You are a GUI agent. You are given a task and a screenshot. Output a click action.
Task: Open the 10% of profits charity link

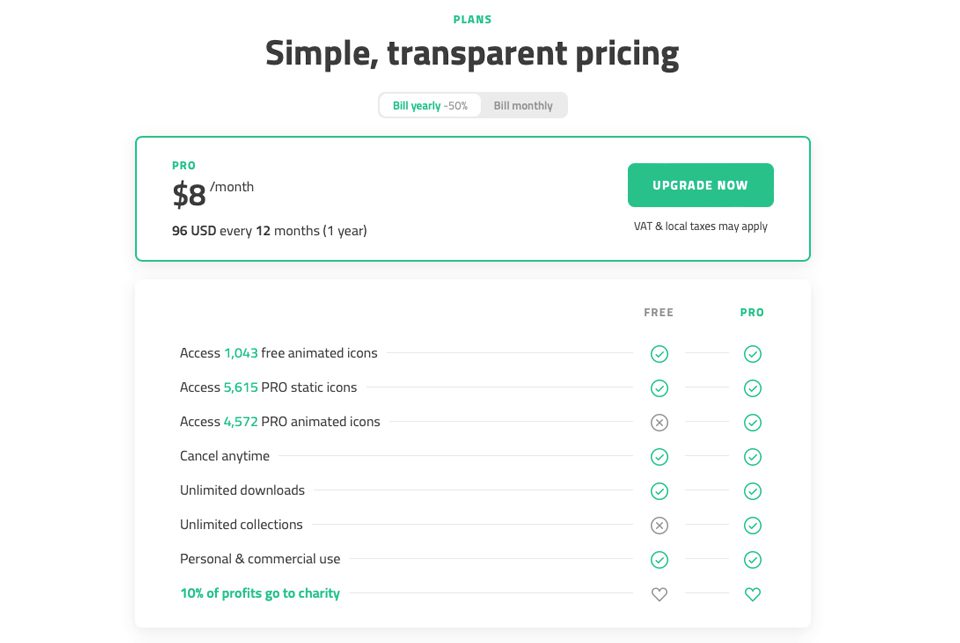click(260, 593)
